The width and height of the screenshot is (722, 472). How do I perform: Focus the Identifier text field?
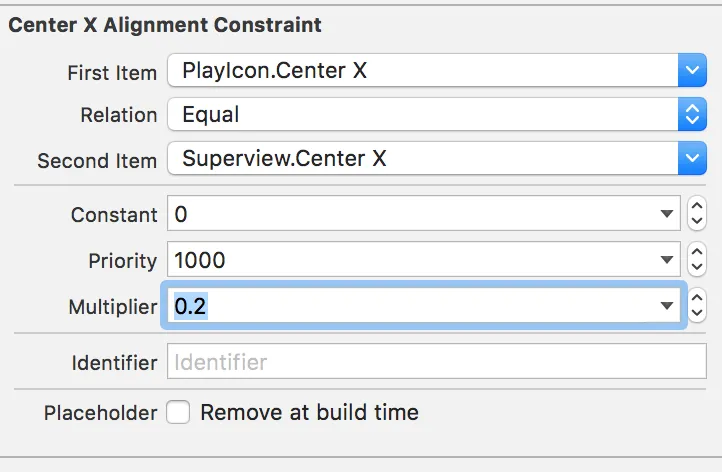[x=437, y=362]
